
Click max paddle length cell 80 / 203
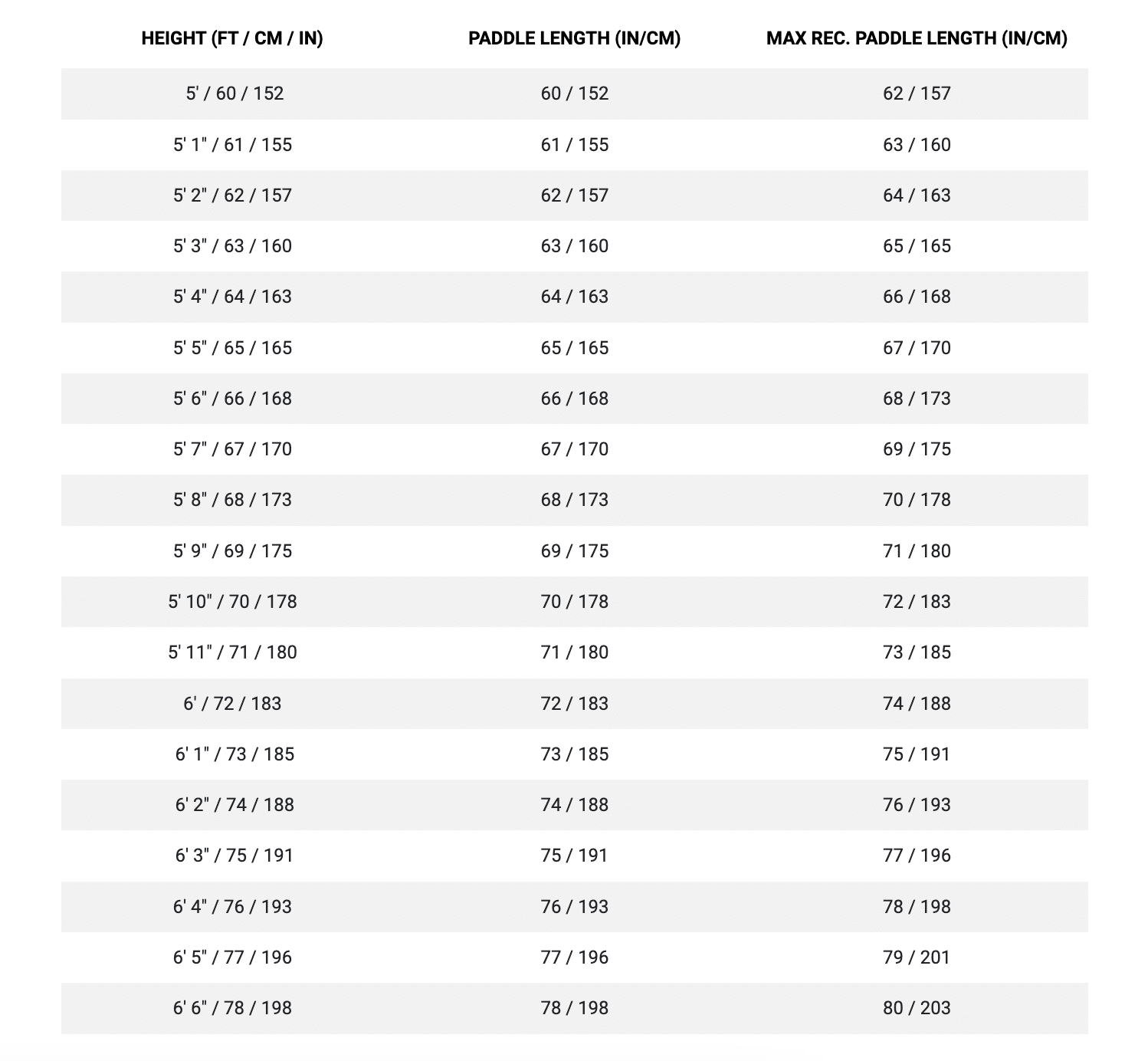[x=917, y=1008]
